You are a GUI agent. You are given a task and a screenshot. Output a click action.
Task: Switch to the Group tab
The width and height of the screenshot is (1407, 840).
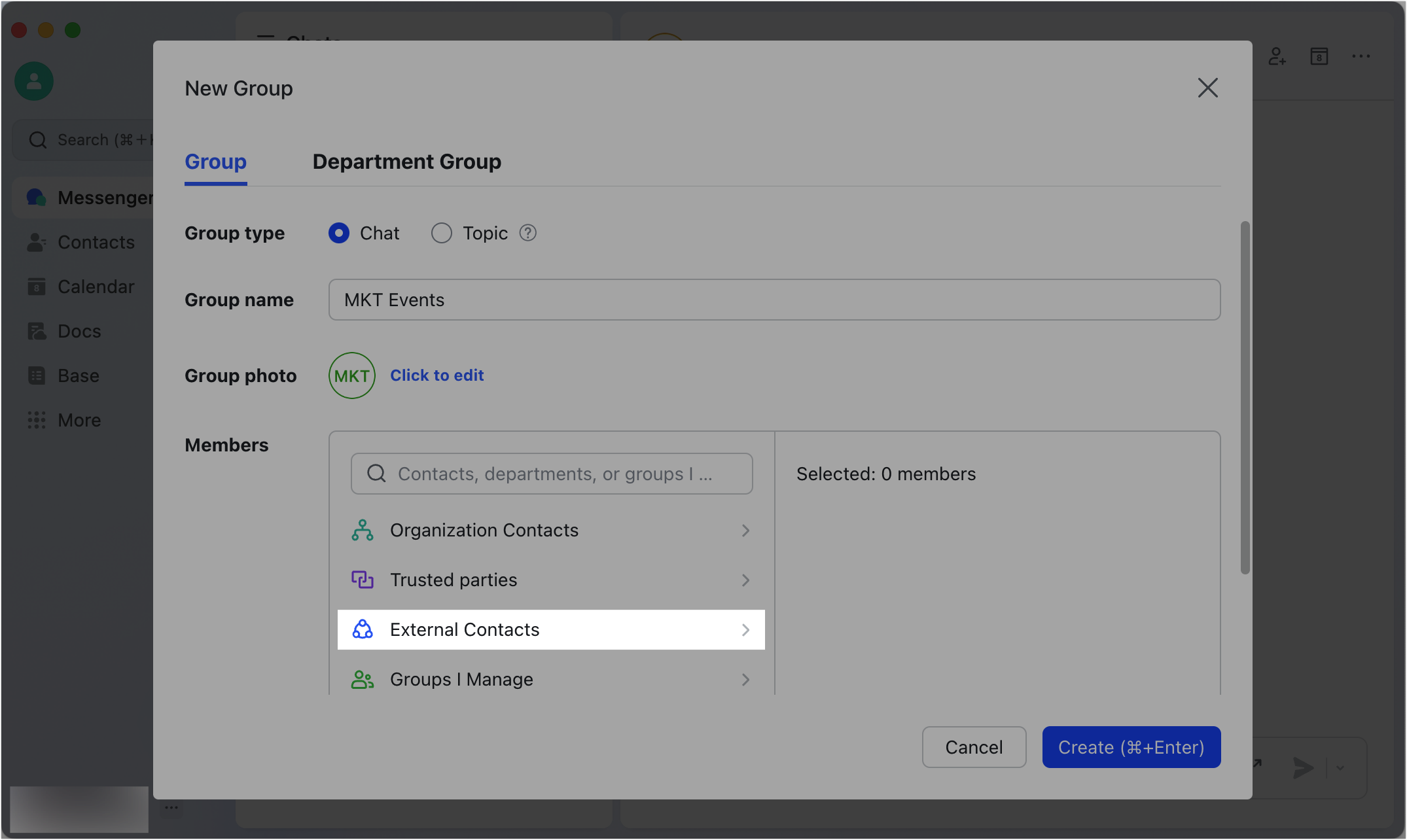click(215, 162)
